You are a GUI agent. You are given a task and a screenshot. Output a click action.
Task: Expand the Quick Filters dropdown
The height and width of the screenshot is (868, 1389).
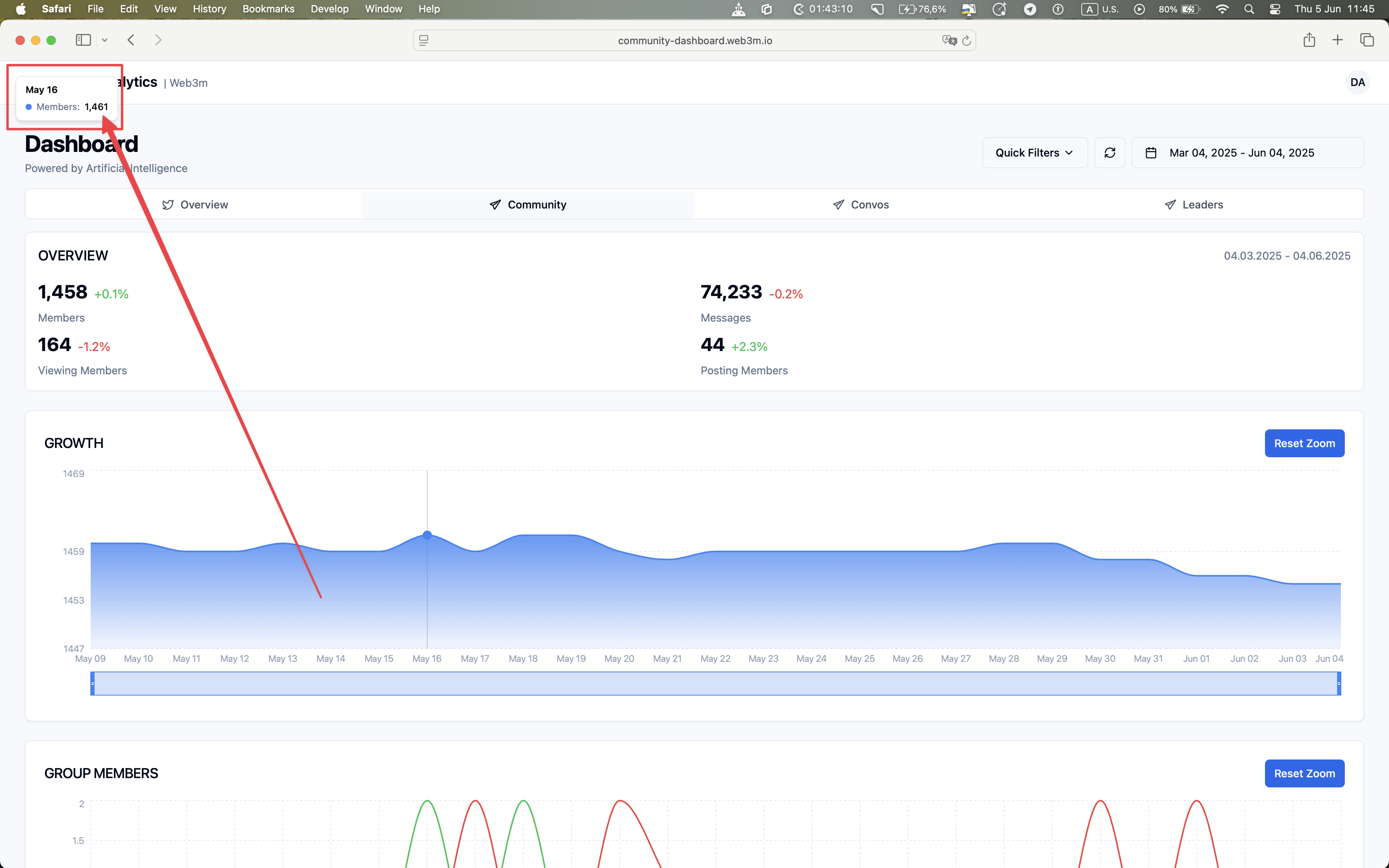(x=1034, y=153)
